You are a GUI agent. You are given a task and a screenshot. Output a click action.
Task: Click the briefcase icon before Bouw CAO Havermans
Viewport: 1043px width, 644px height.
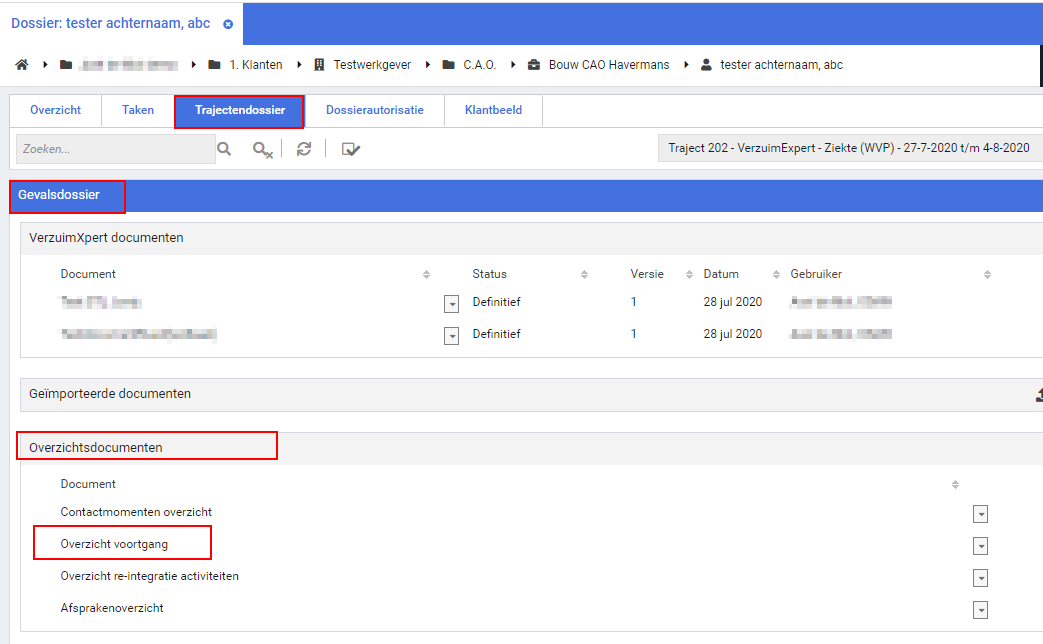533,65
